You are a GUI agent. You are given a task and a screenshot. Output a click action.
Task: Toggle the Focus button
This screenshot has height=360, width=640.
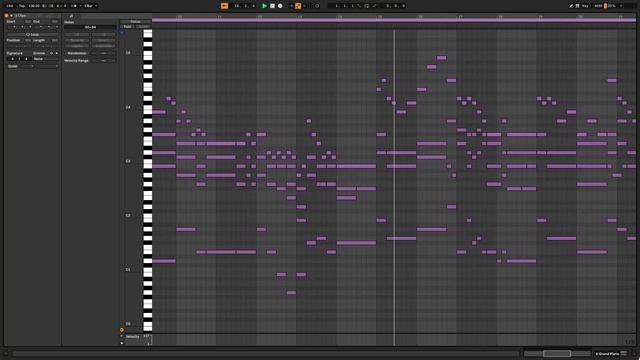(x=136, y=21)
